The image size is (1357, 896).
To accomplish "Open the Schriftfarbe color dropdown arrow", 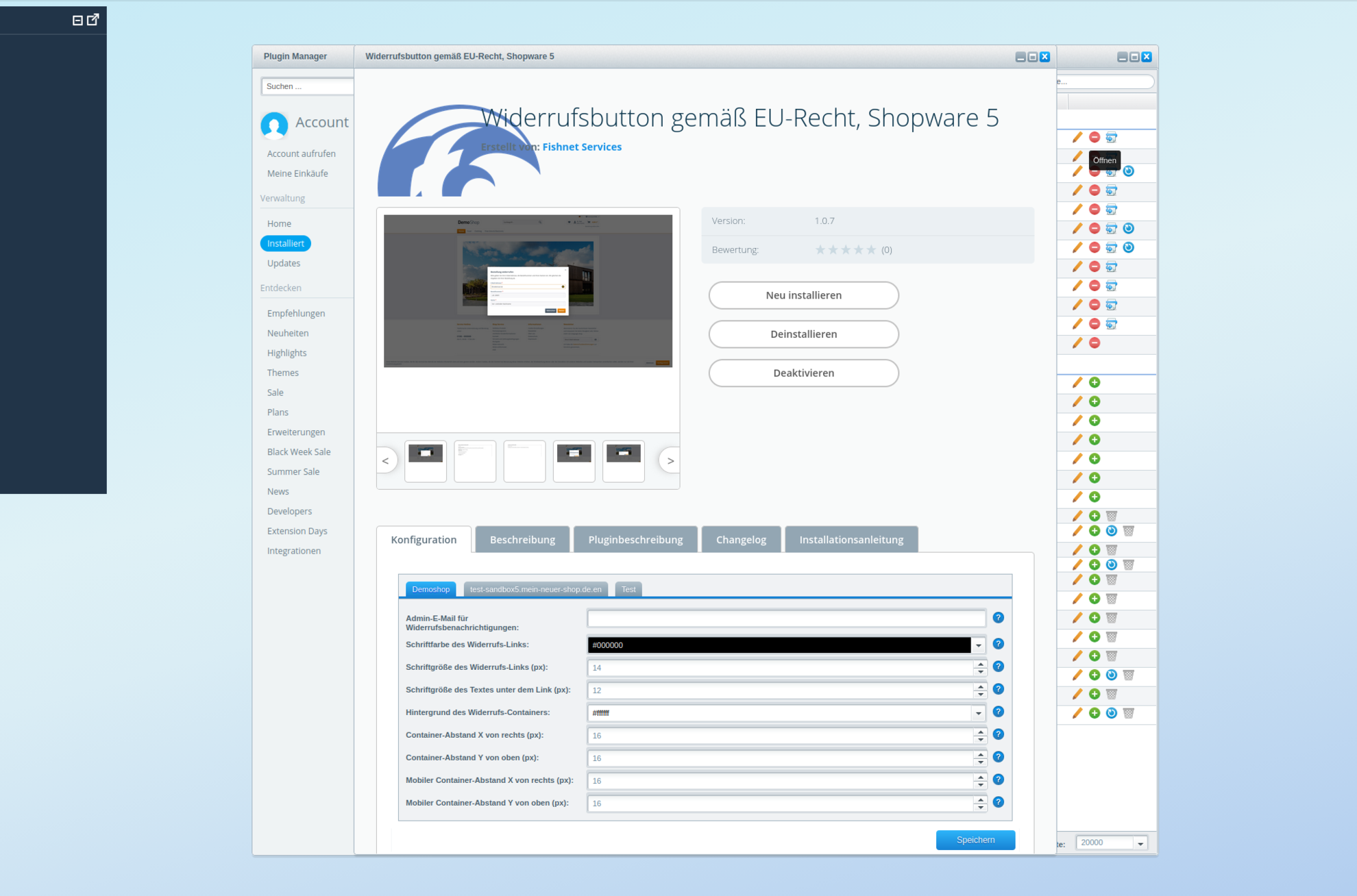I will tap(979, 645).
